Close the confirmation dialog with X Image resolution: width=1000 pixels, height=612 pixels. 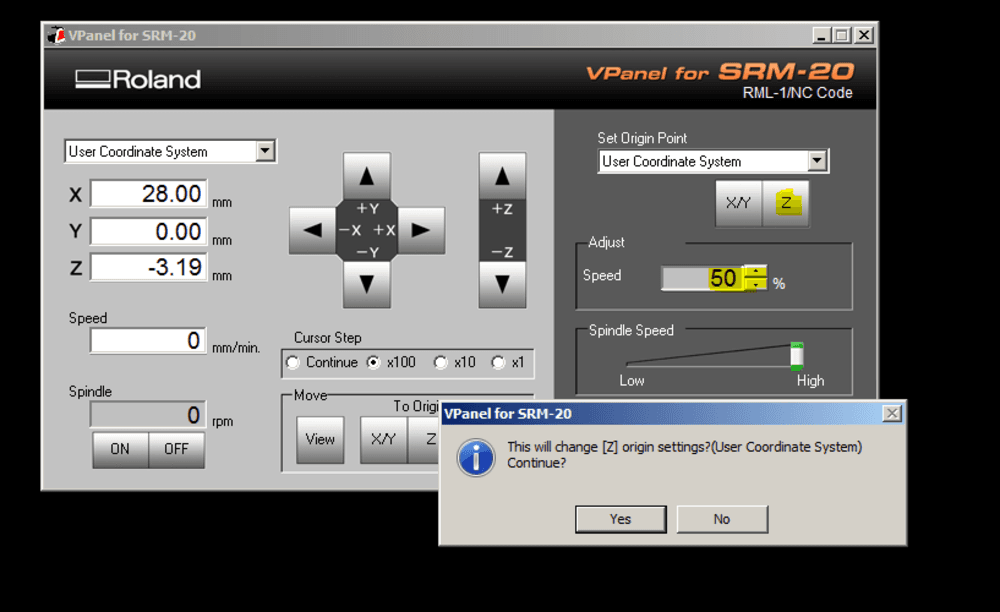892,414
